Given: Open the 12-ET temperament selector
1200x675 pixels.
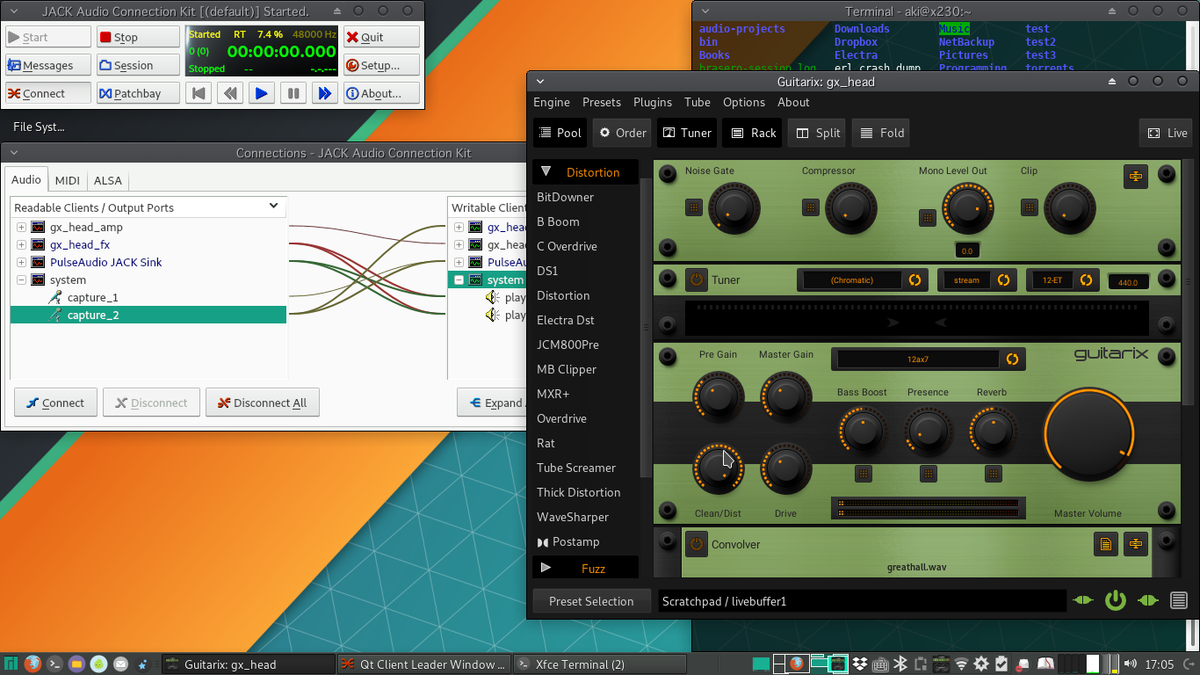Looking at the screenshot, I should pyautogui.click(x=1063, y=280).
